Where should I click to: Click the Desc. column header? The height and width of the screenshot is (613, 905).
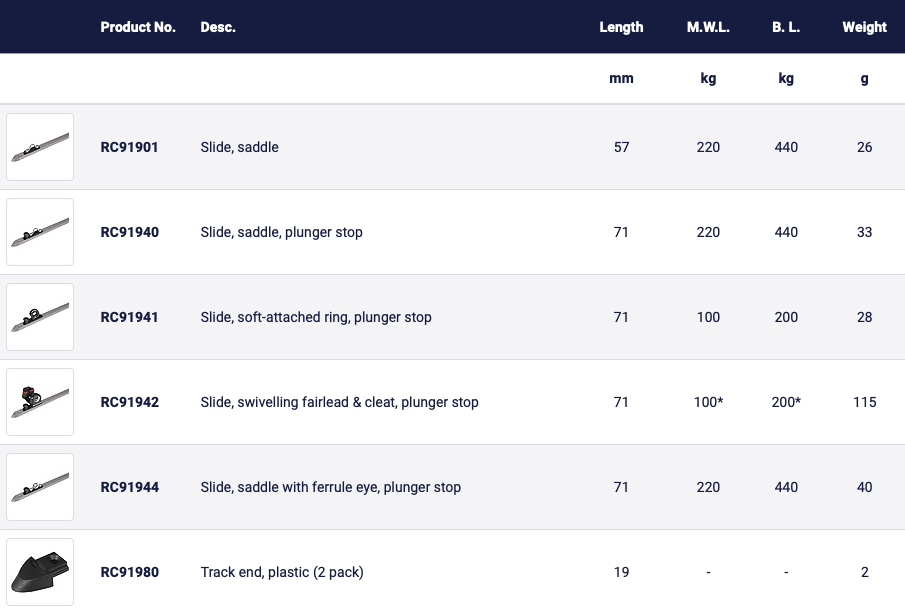[x=218, y=27]
